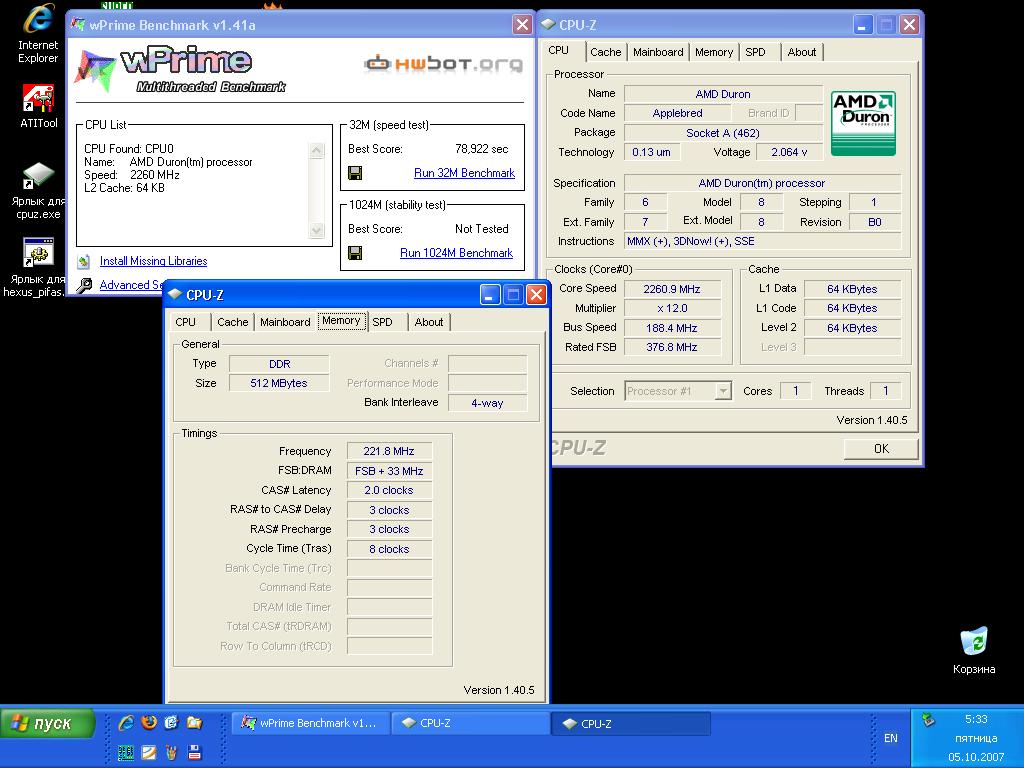Click the Code Name field Applebred
Screen dimensions: 1024x768
677,113
